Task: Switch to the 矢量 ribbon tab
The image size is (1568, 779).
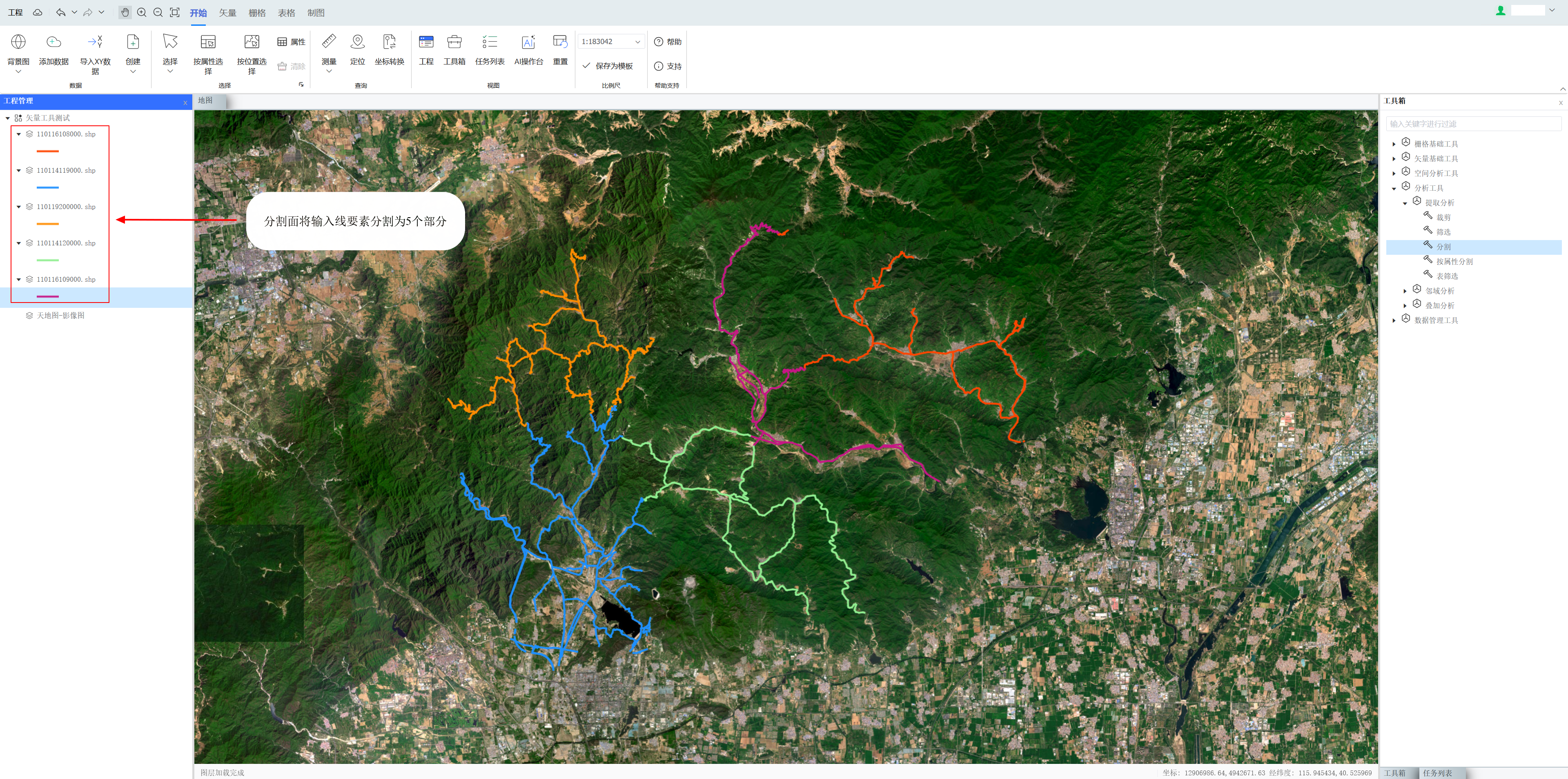Action: coord(227,13)
